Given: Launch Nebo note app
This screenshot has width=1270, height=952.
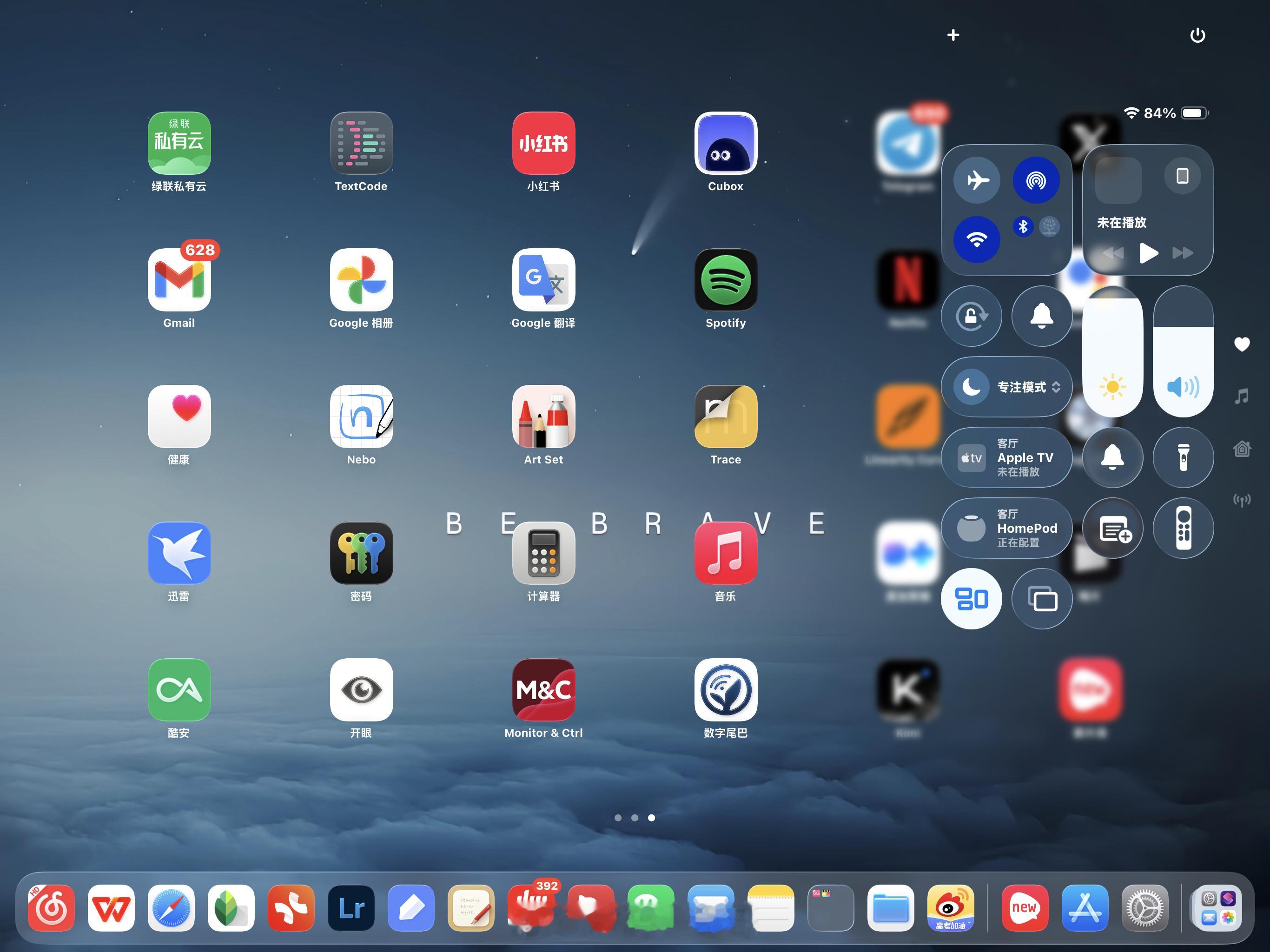Looking at the screenshot, I should (x=361, y=417).
